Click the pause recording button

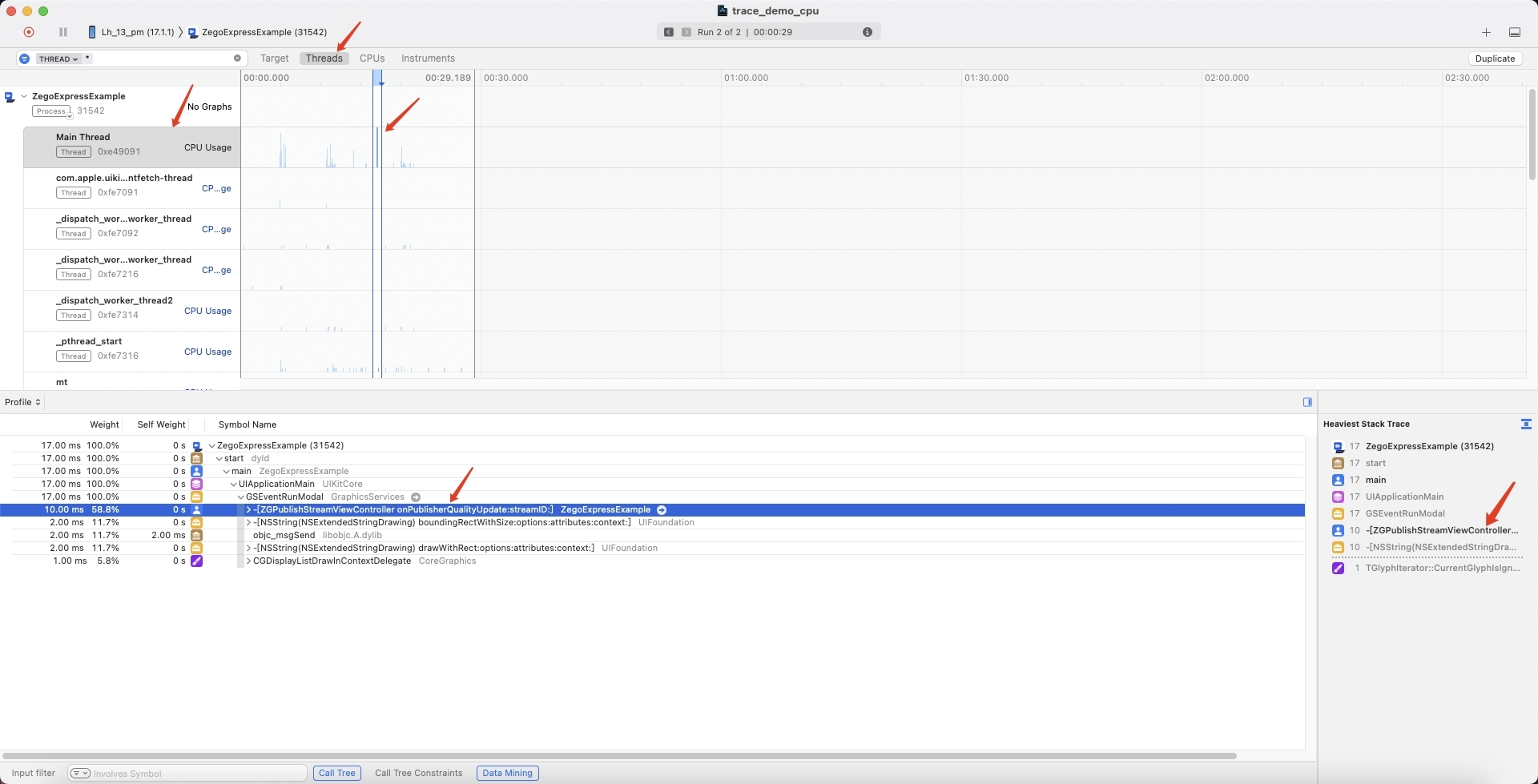[63, 32]
